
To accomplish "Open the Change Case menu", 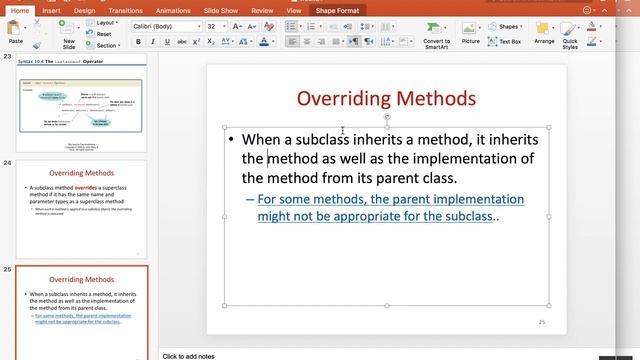I will 245,42.
